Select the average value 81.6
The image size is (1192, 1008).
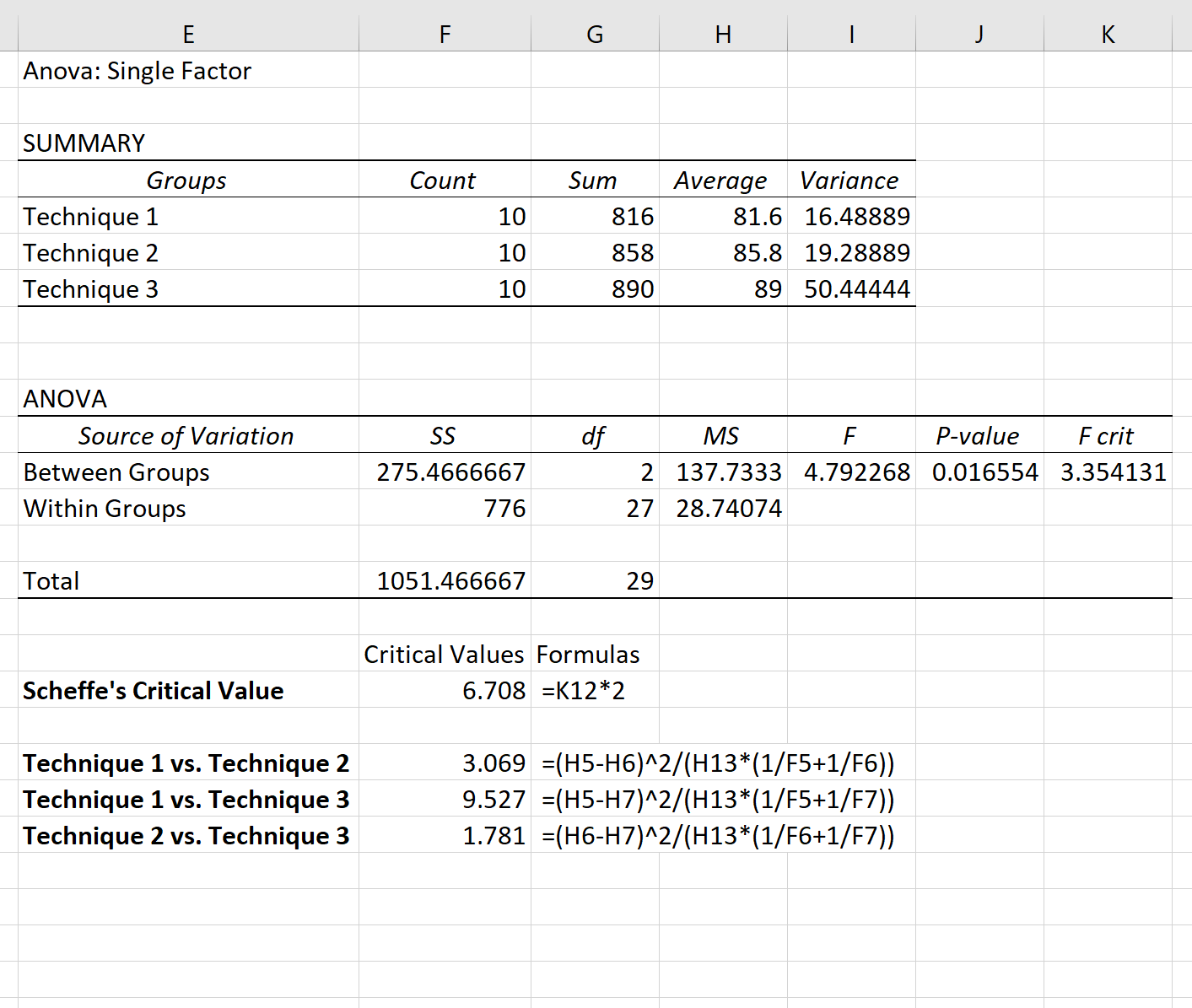[723, 216]
